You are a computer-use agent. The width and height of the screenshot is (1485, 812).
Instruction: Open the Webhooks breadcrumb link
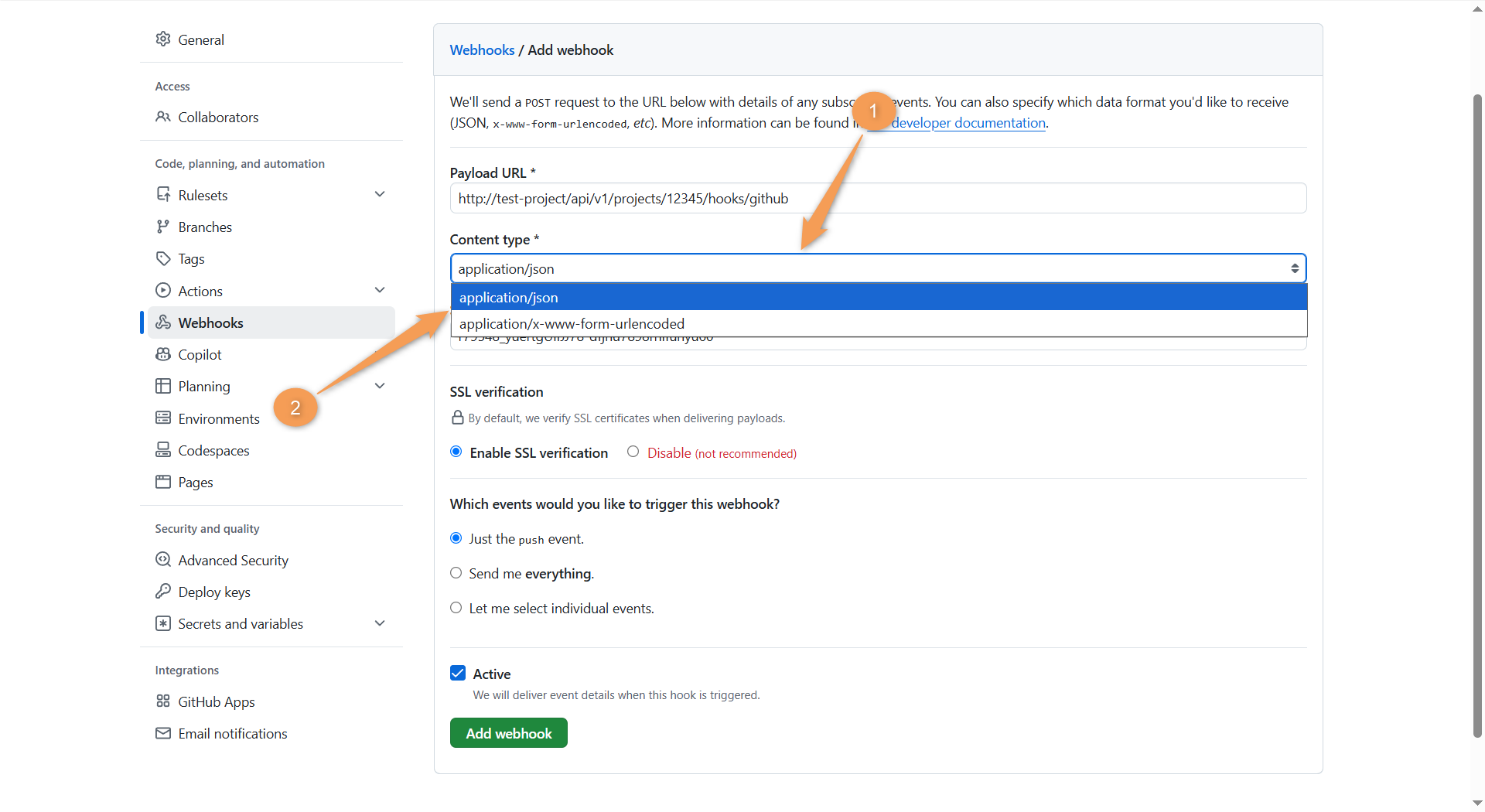(x=482, y=49)
